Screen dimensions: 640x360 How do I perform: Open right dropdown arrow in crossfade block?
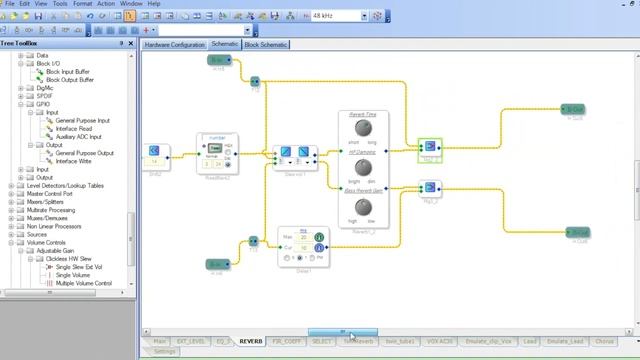pyautogui.click(x=308, y=162)
